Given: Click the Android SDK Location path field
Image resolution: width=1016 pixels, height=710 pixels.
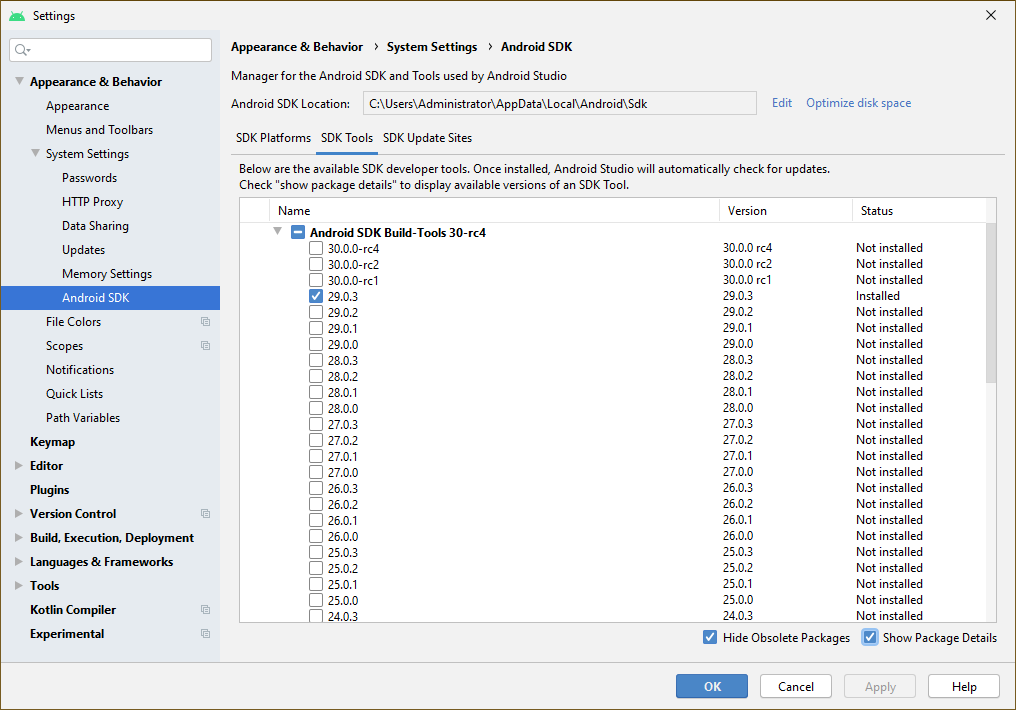Looking at the screenshot, I should coord(559,103).
